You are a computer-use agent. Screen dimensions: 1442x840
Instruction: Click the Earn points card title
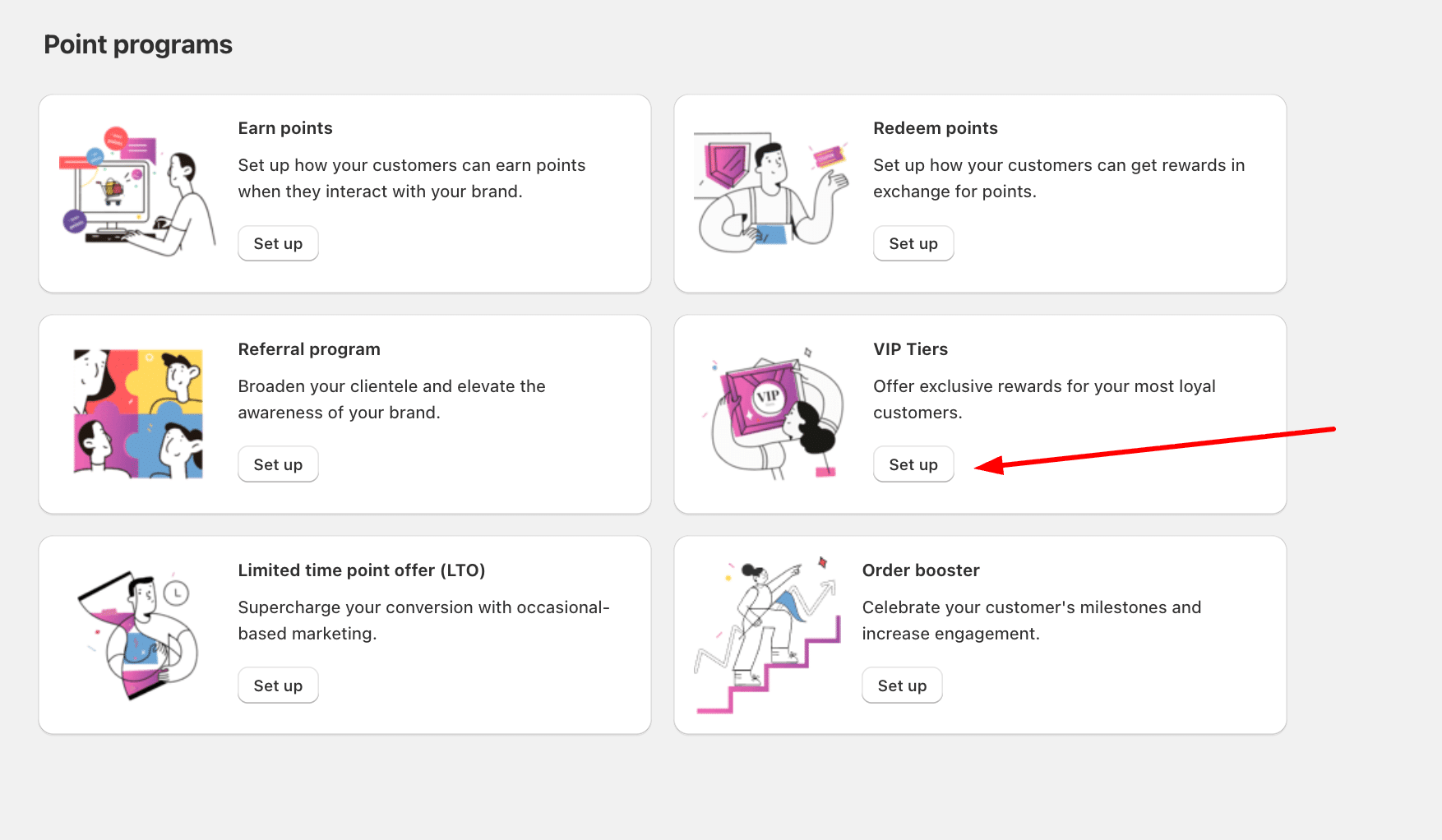285,128
